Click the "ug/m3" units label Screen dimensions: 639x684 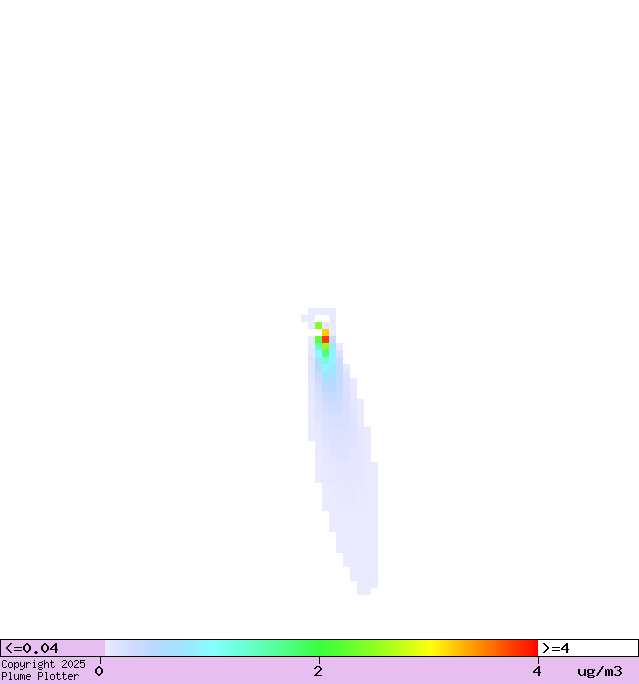click(600, 671)
